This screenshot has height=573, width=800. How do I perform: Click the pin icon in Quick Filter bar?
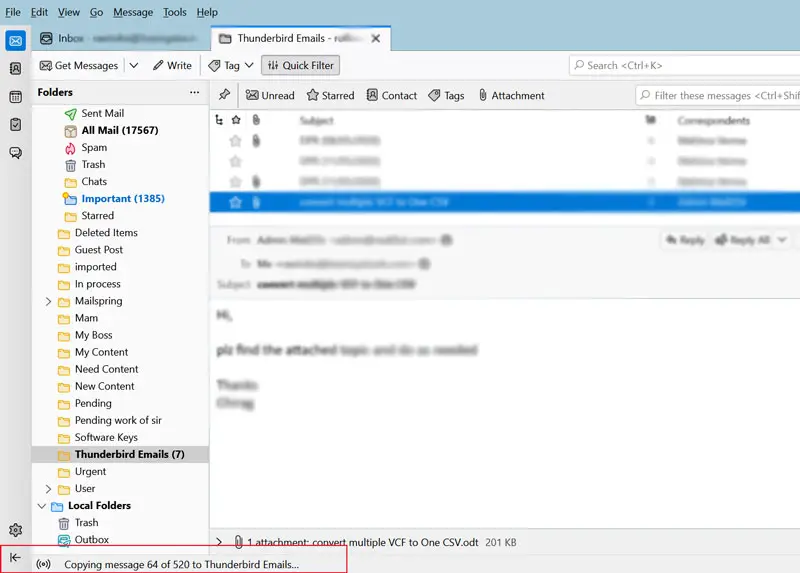[x=225, y=95]
